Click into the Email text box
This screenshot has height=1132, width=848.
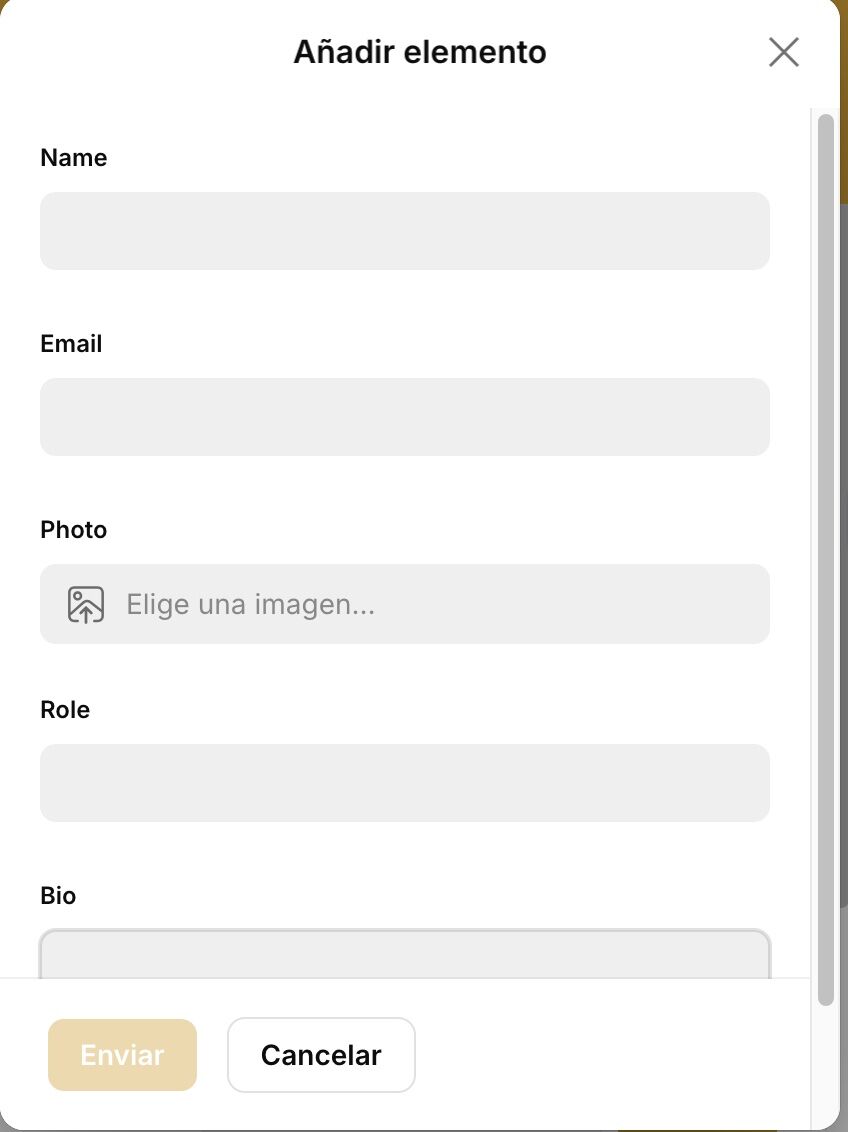404,417
